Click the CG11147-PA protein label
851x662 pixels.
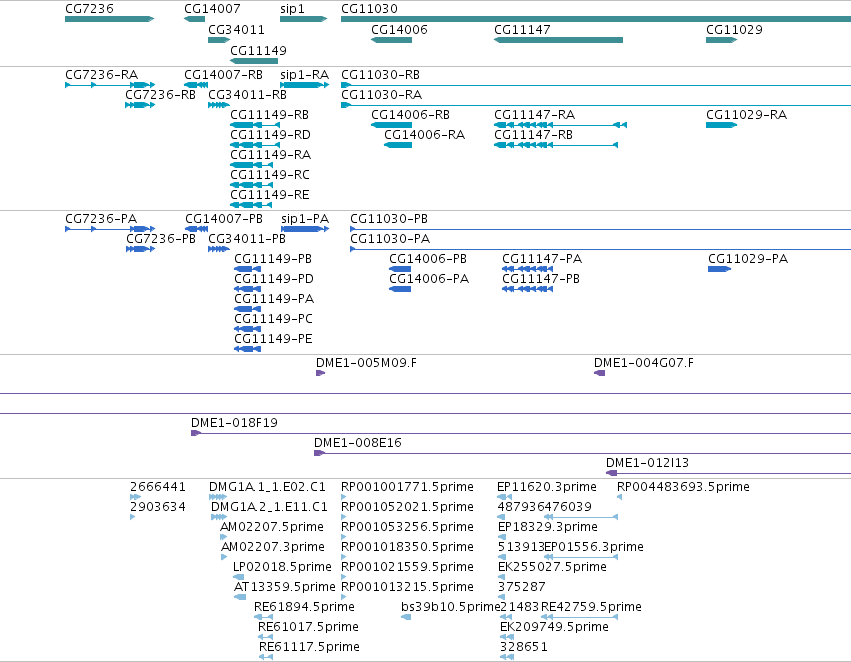pyautogui.click(x=542, y=259)
